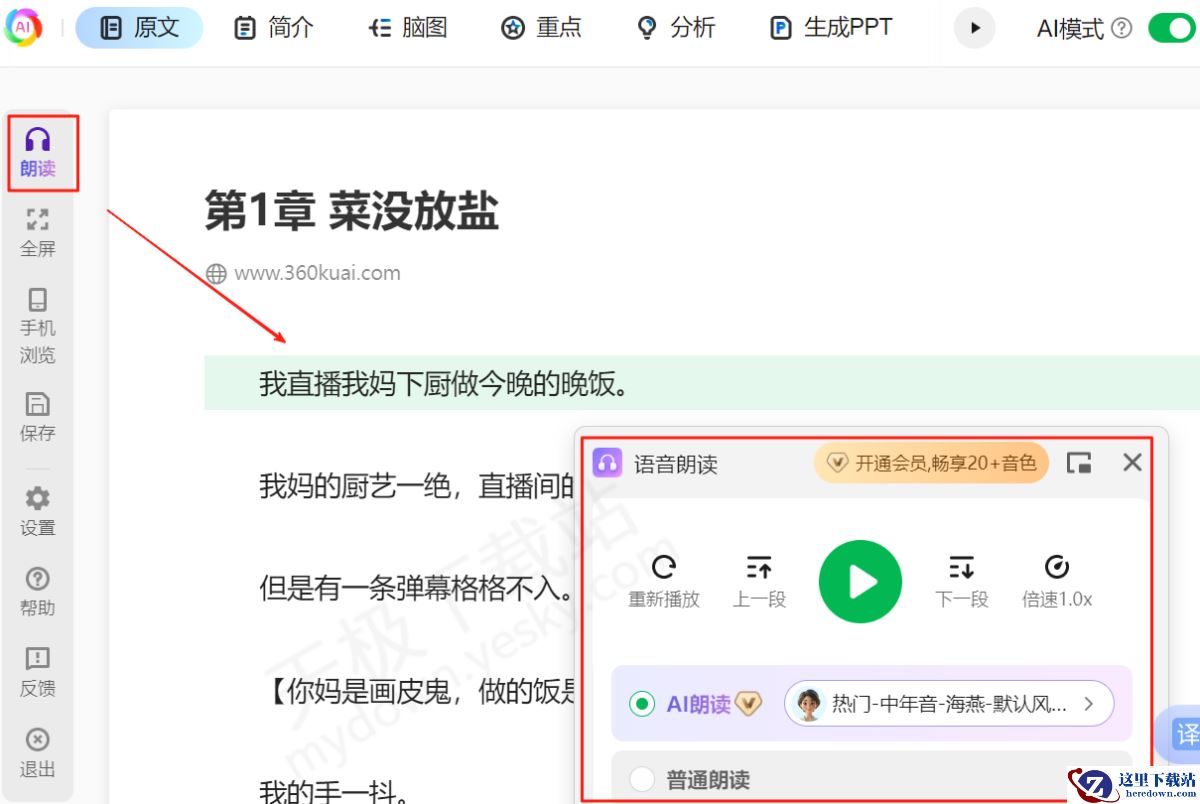
Task: Click the chapter title 第1章 菜没放盐
Action: (x=352, y=211)
